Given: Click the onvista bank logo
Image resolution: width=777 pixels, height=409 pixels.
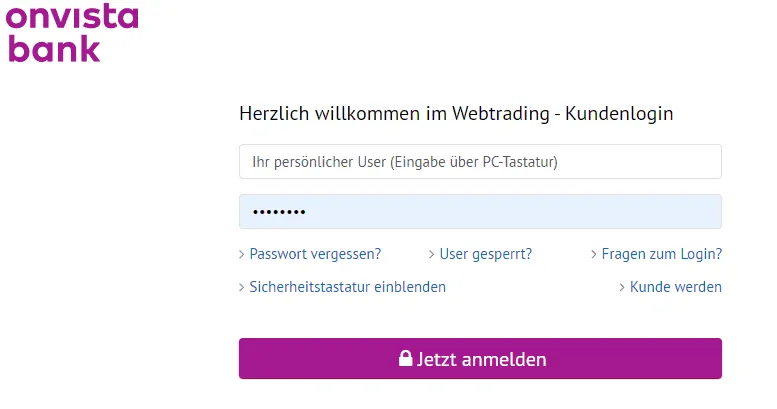Looking at the screenshot, I should tap(70, 33).
